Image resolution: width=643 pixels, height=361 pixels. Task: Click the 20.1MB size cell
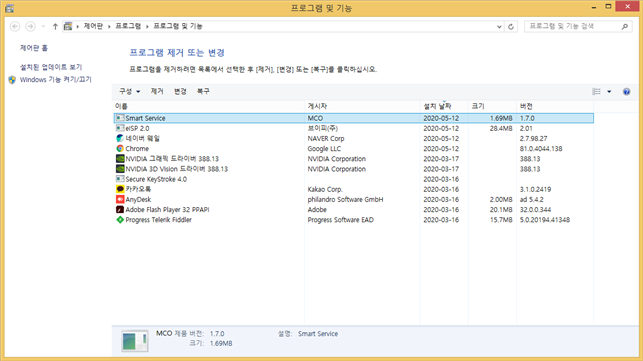click(501, 210)
